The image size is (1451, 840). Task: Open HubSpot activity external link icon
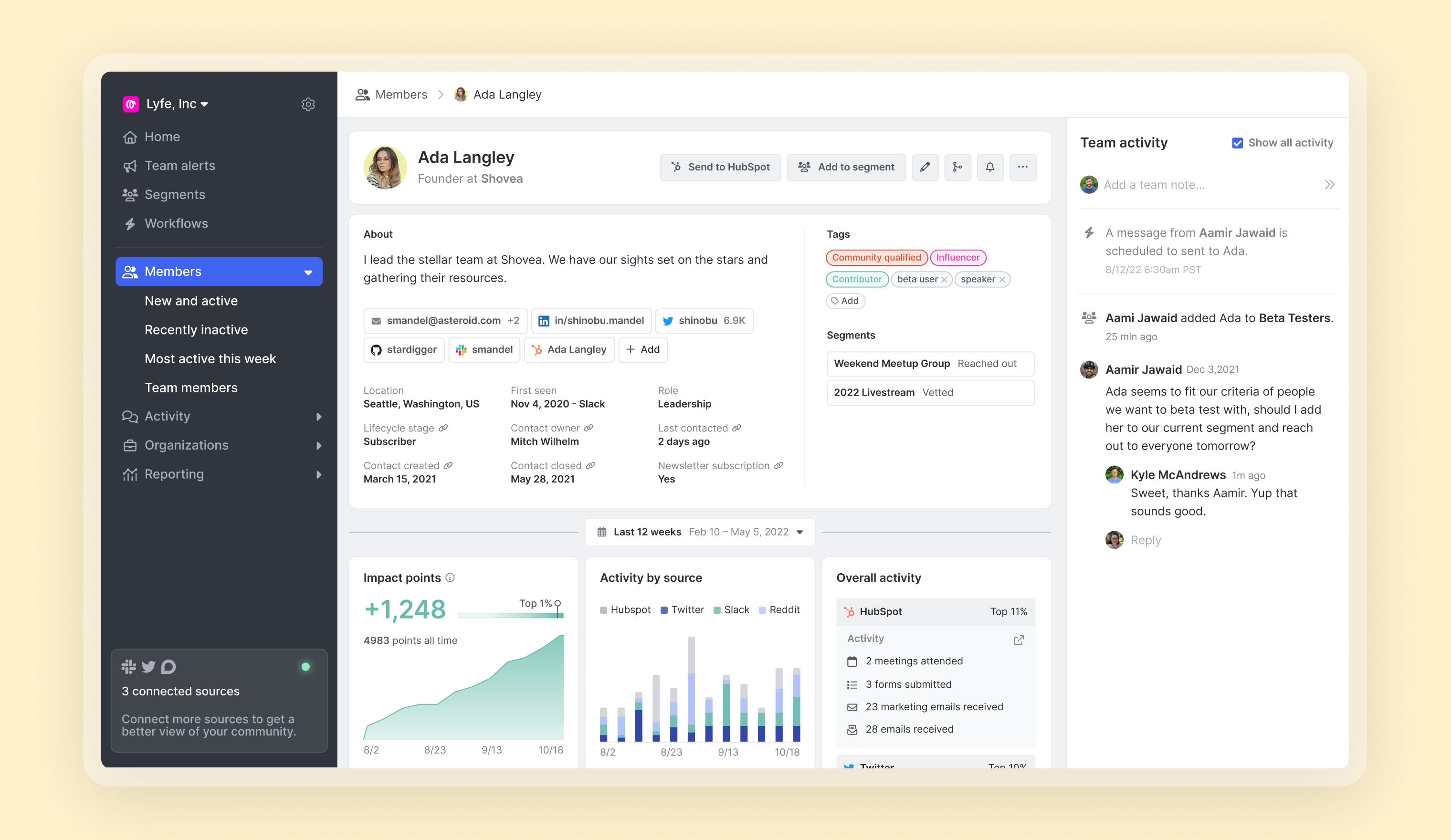click(x=1019, y=640)
